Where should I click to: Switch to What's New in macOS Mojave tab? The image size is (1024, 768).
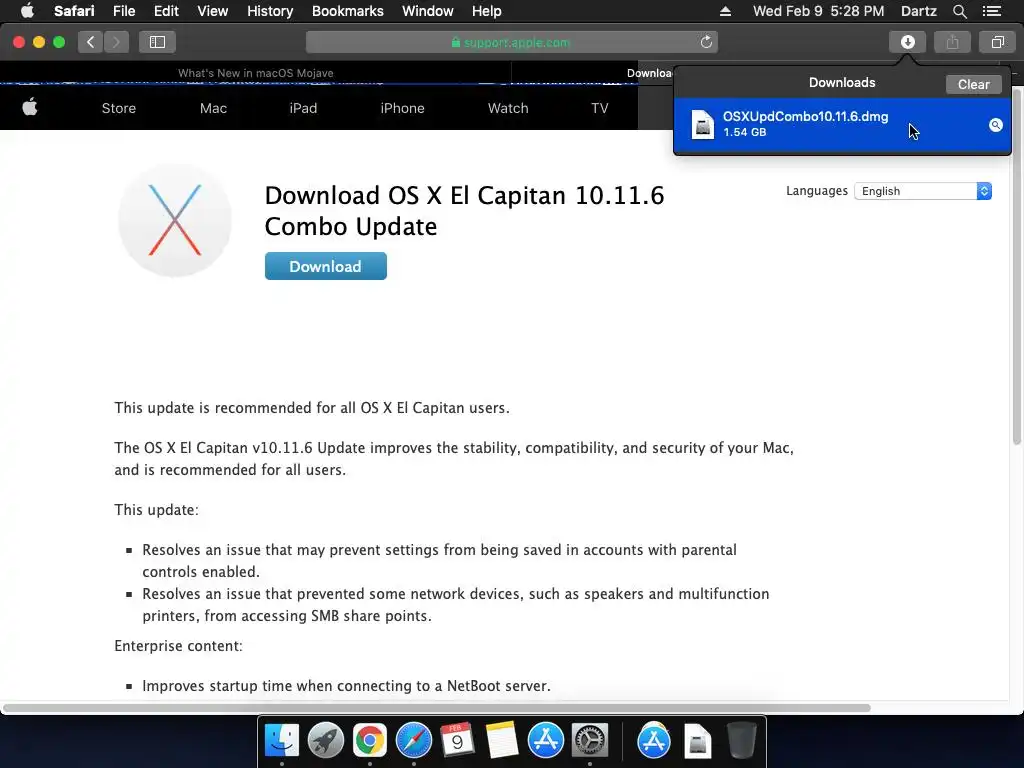tap(255, 72)
